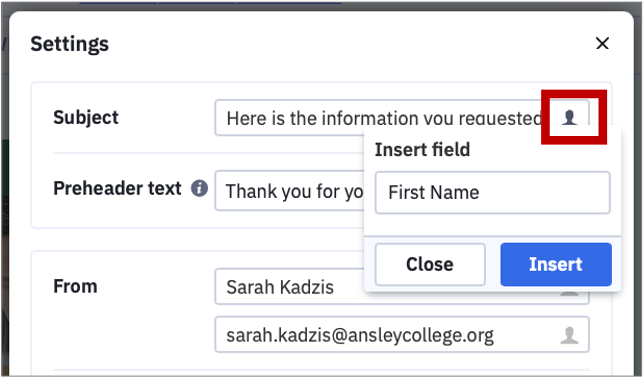Close the Settings dialog with the X
Screen dimensions: 643x379
click(x=602, y=43)
